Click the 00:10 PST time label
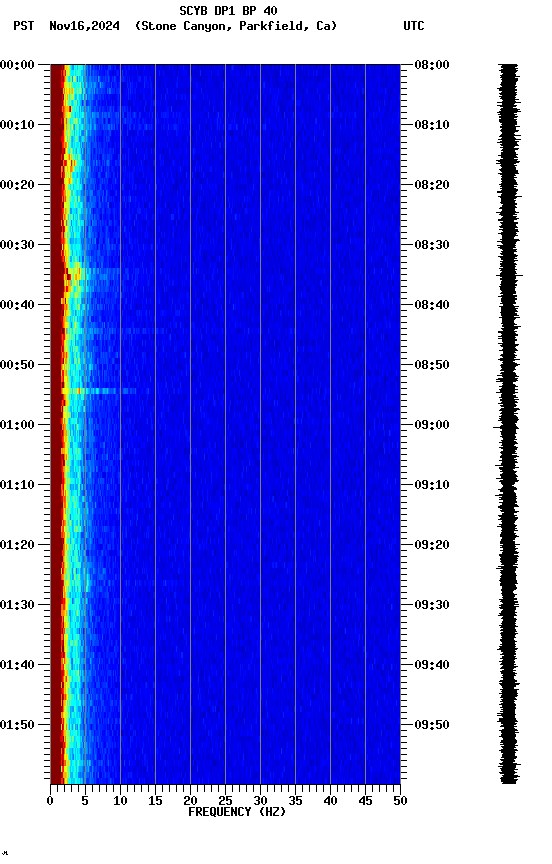The width and height of the screenshot is (552, 864). (17, 125)
